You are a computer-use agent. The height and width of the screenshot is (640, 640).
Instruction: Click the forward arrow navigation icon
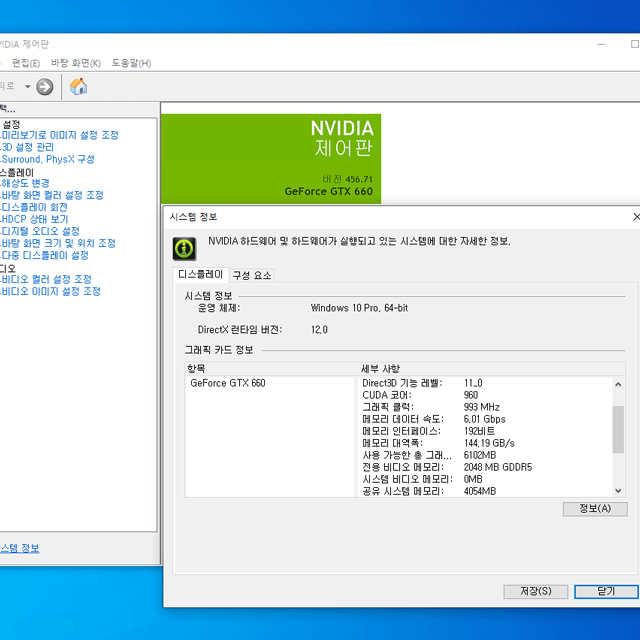click(44, 87)
